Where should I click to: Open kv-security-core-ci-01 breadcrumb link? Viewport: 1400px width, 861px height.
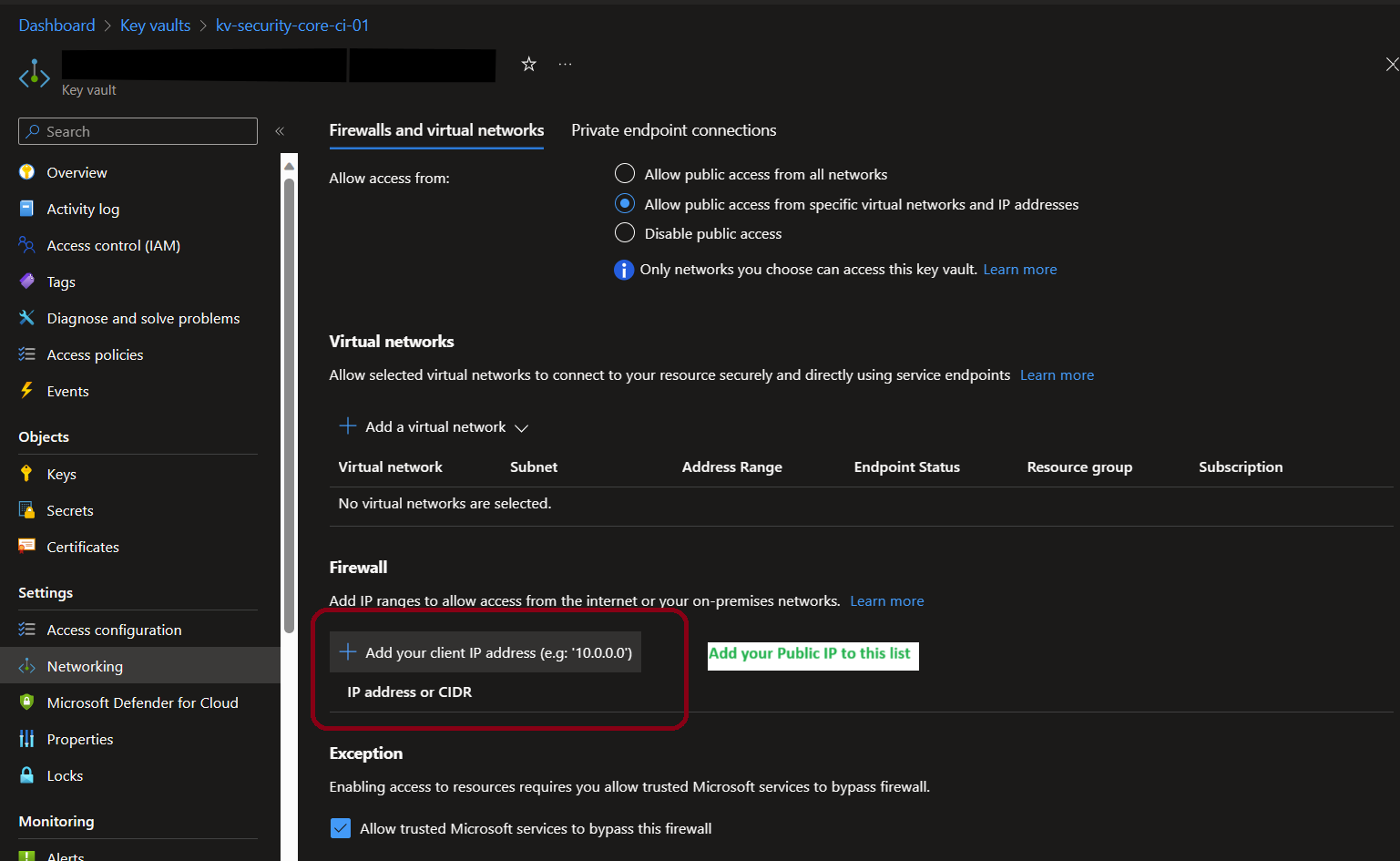[292, 26]
